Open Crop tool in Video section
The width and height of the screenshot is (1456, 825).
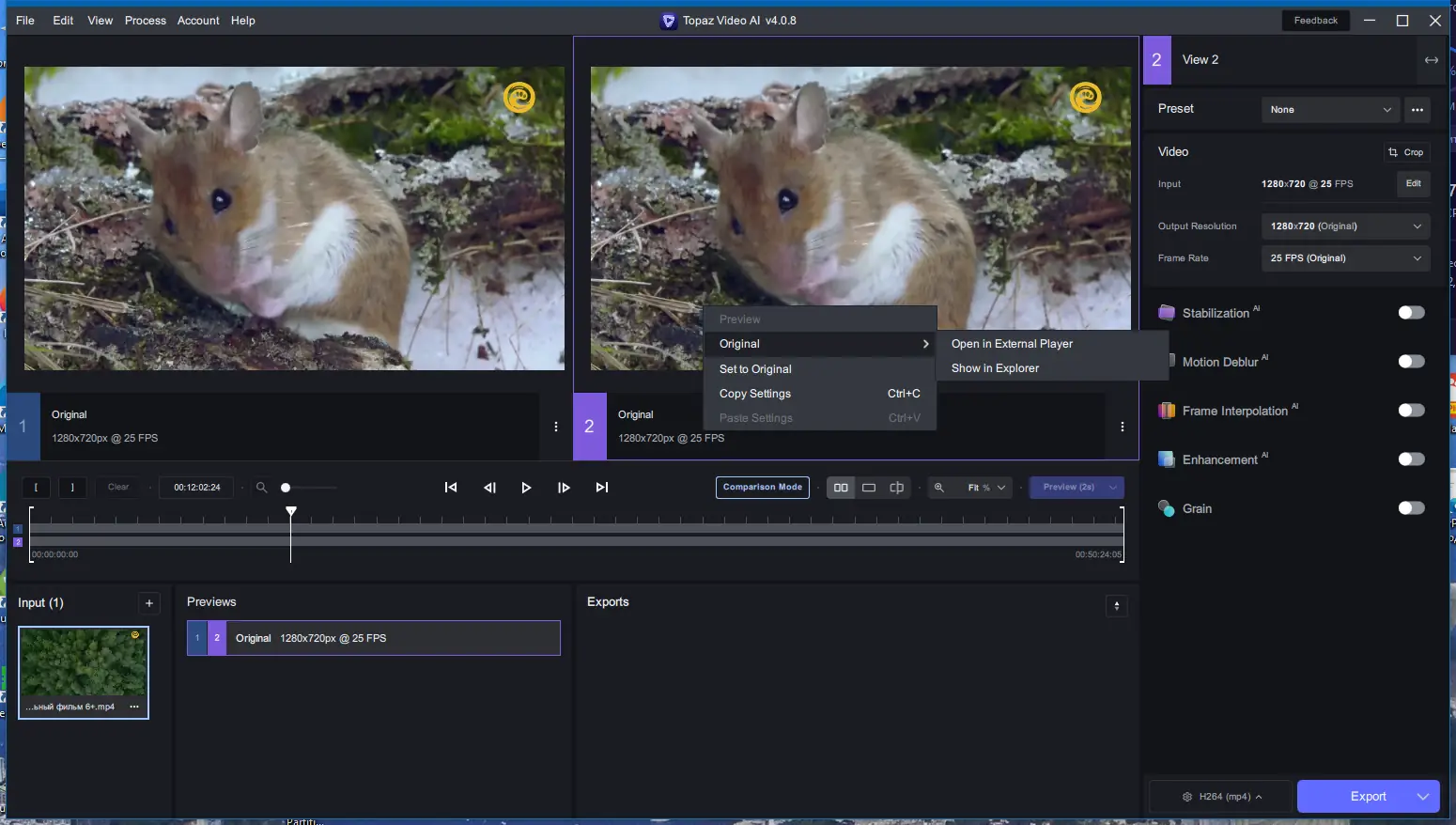click(x=1406, y=152)
